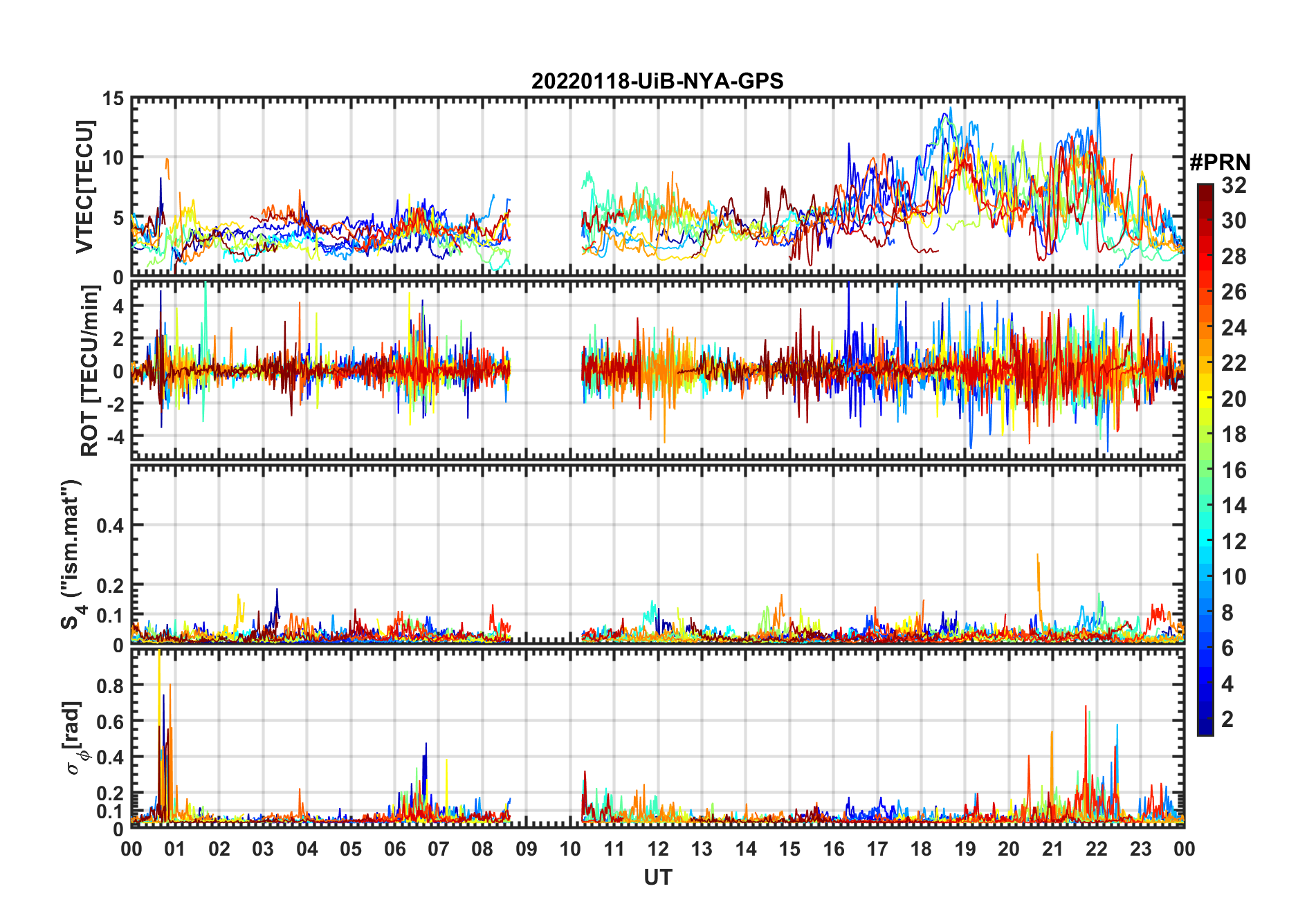
Task: Click x-axis tick label 04
Action: (x=307, y=849)
